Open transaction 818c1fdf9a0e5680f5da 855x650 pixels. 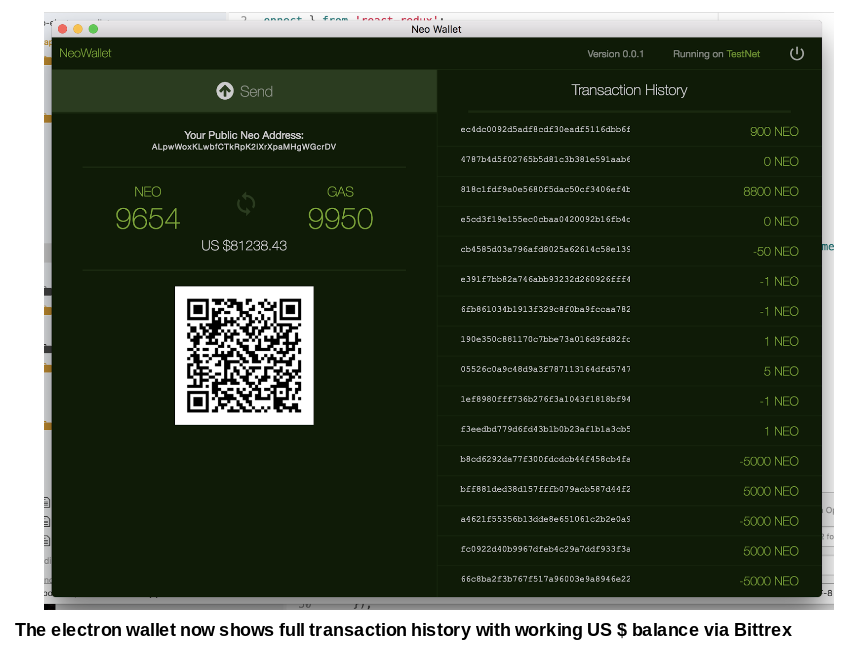(545, 189)
